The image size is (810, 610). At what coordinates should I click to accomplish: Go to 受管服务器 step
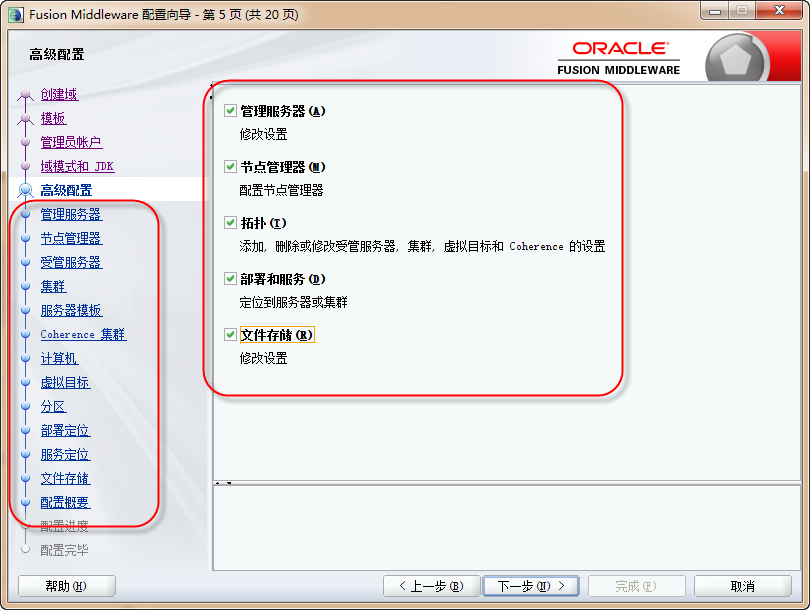[71, 262]
